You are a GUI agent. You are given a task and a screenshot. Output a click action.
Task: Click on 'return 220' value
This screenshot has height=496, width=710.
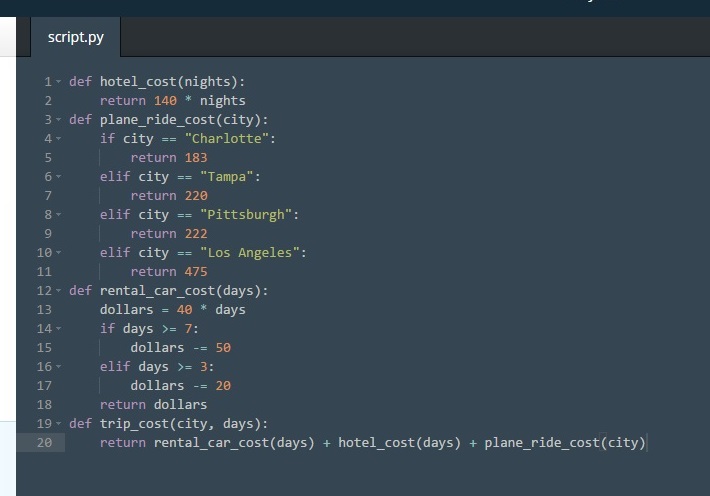click(169, 196)
